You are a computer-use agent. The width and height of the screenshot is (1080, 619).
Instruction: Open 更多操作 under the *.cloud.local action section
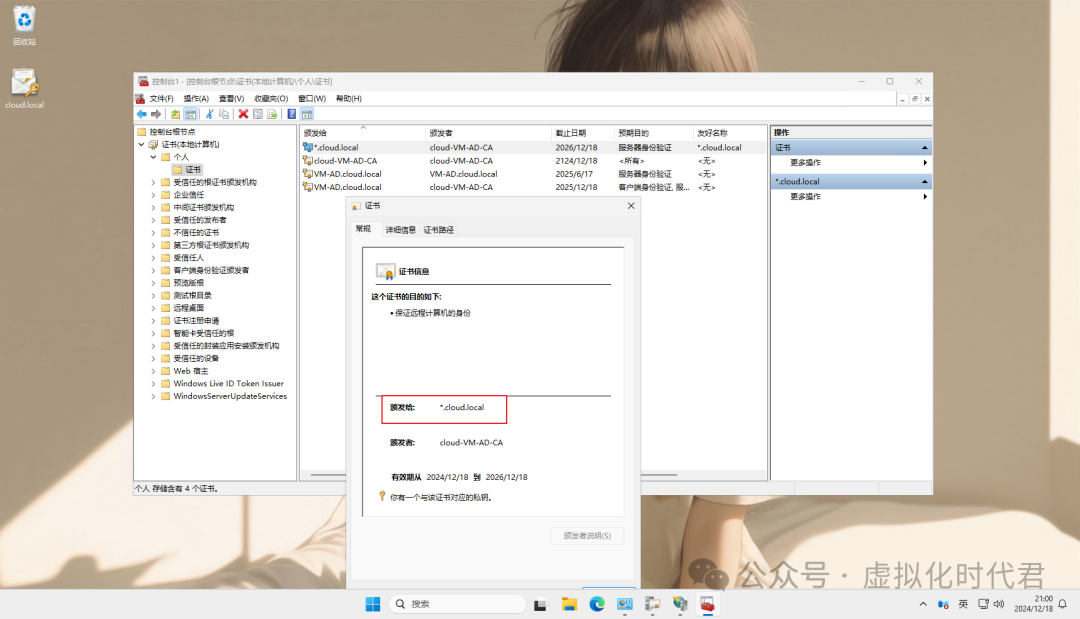[851, 196]
